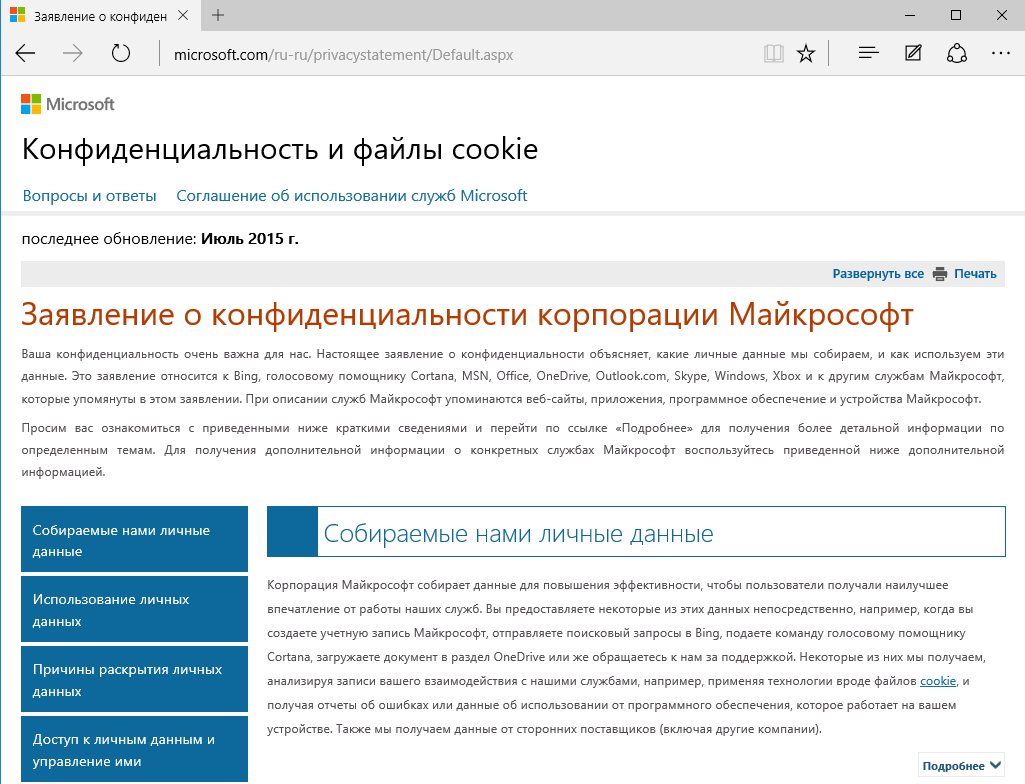
Task: Select Доступ к личным данным sidebar item
Action: click(x=135, y=749)
